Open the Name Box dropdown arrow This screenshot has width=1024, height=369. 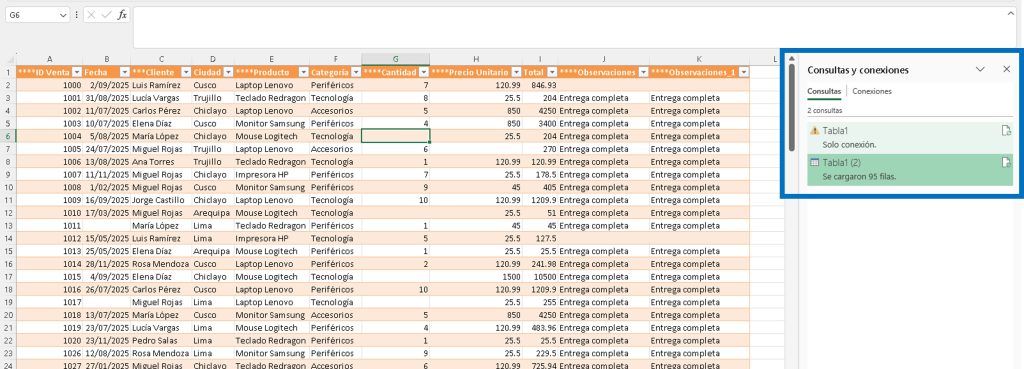coord(63,14)
